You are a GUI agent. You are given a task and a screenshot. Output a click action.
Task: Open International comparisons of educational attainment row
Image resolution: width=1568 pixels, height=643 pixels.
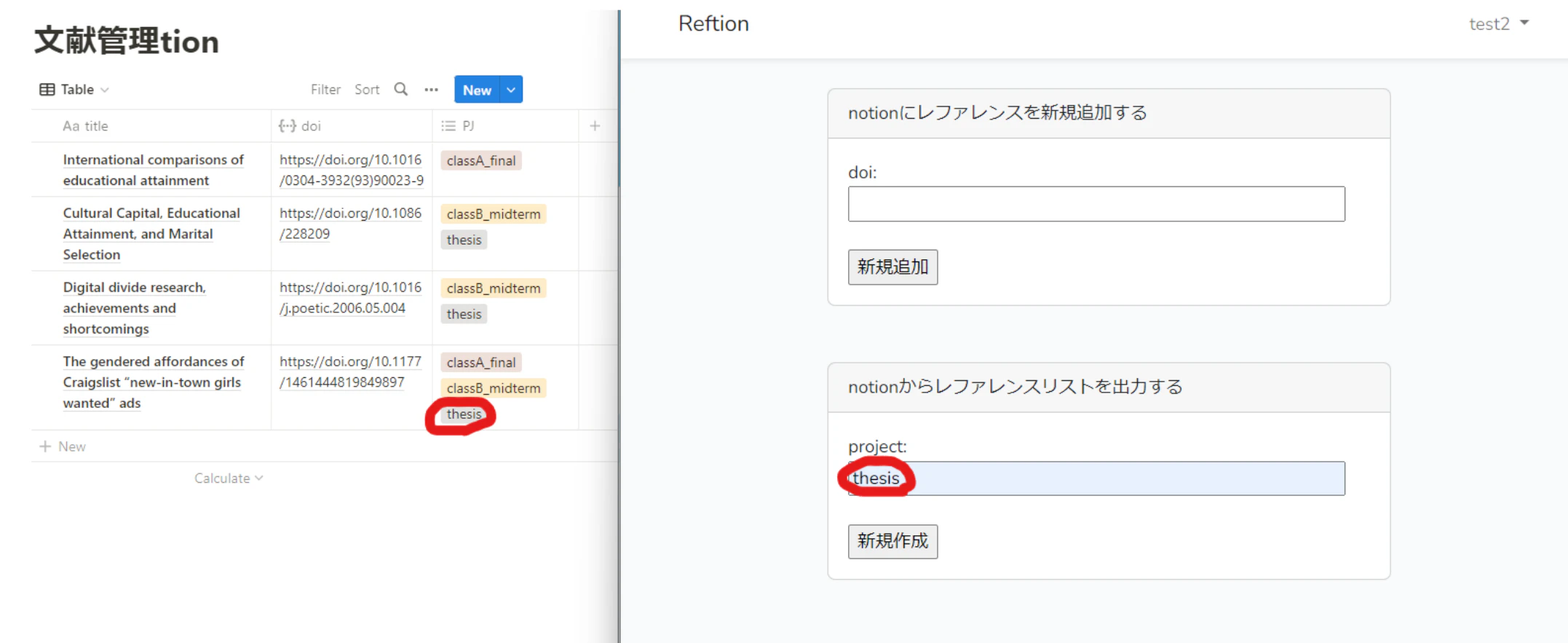pos(153,170)
